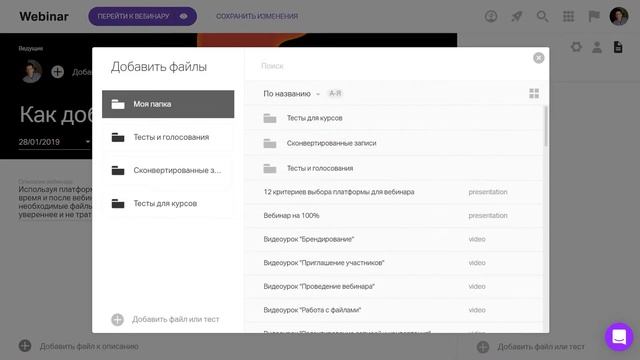Click plus icon for Добавить файл к описанию
The height and width of the screenshot is (360, 640).
25,346
